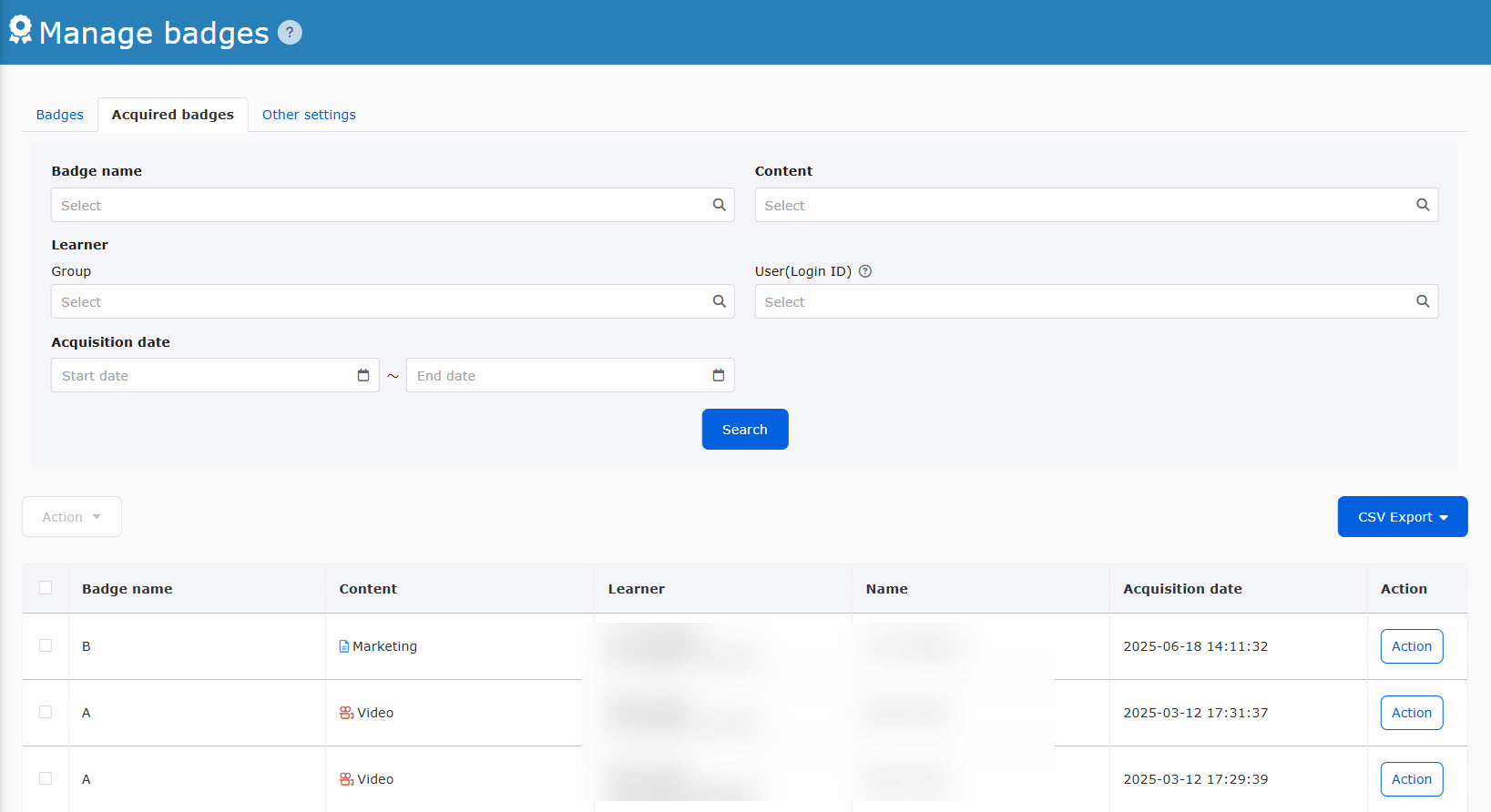Click the Marketing content document icon
The height and width of the screenshot is (812, 1491).
[344, 646]
